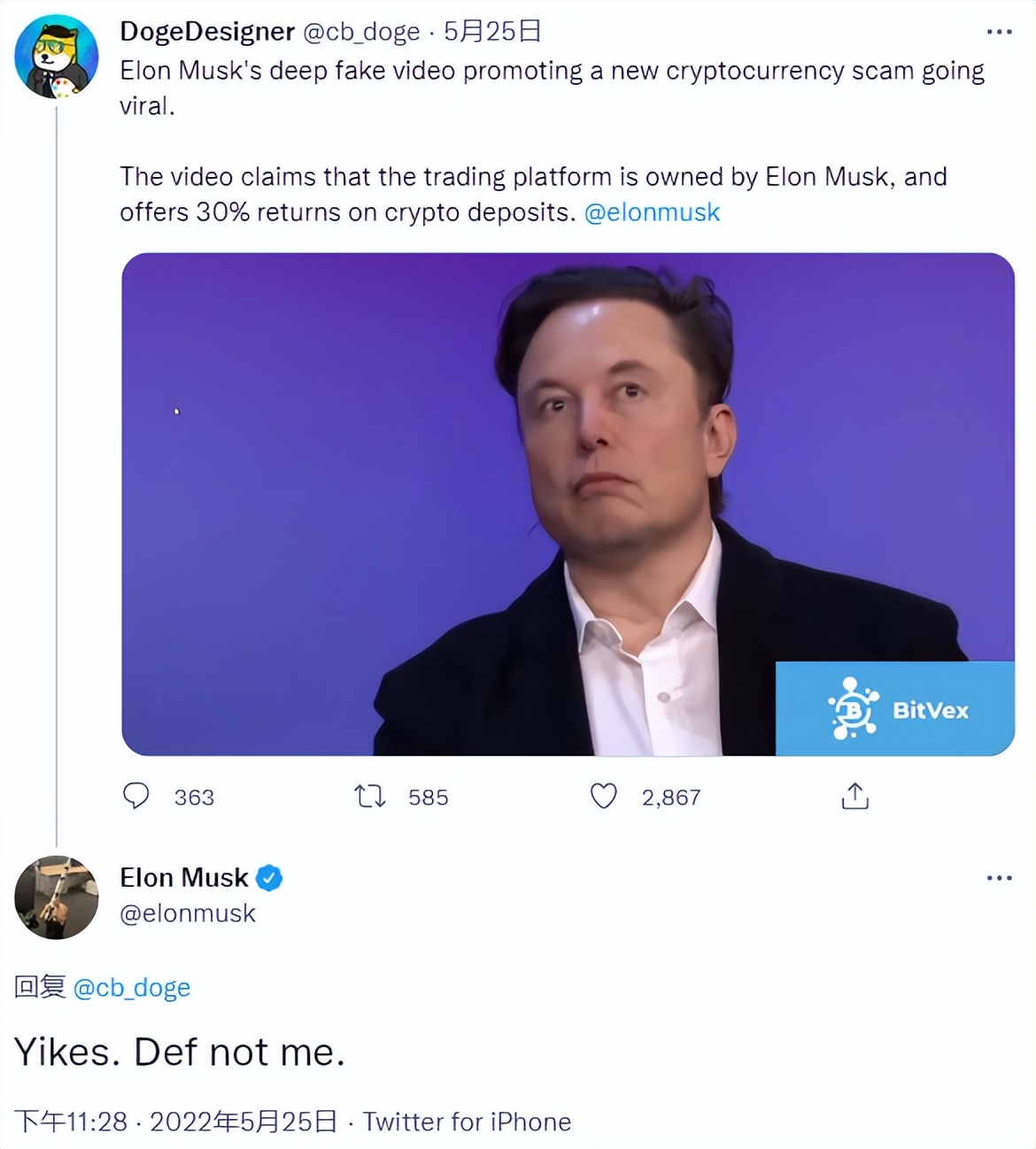Open the @elonmusk mention in tweet text
Viewport: 1036px width, 1149px height.
coord(652,212)
